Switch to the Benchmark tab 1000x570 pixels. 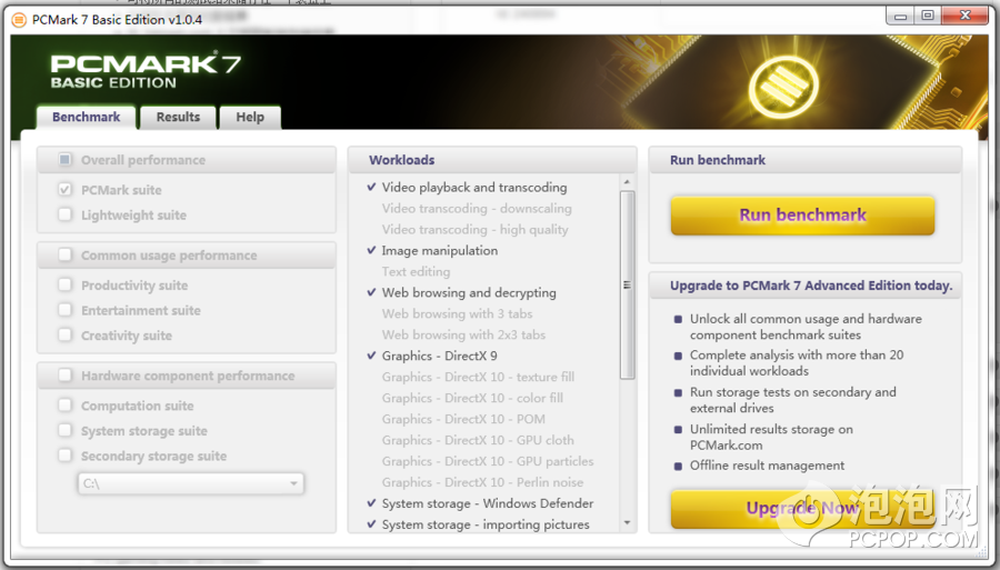86,117
